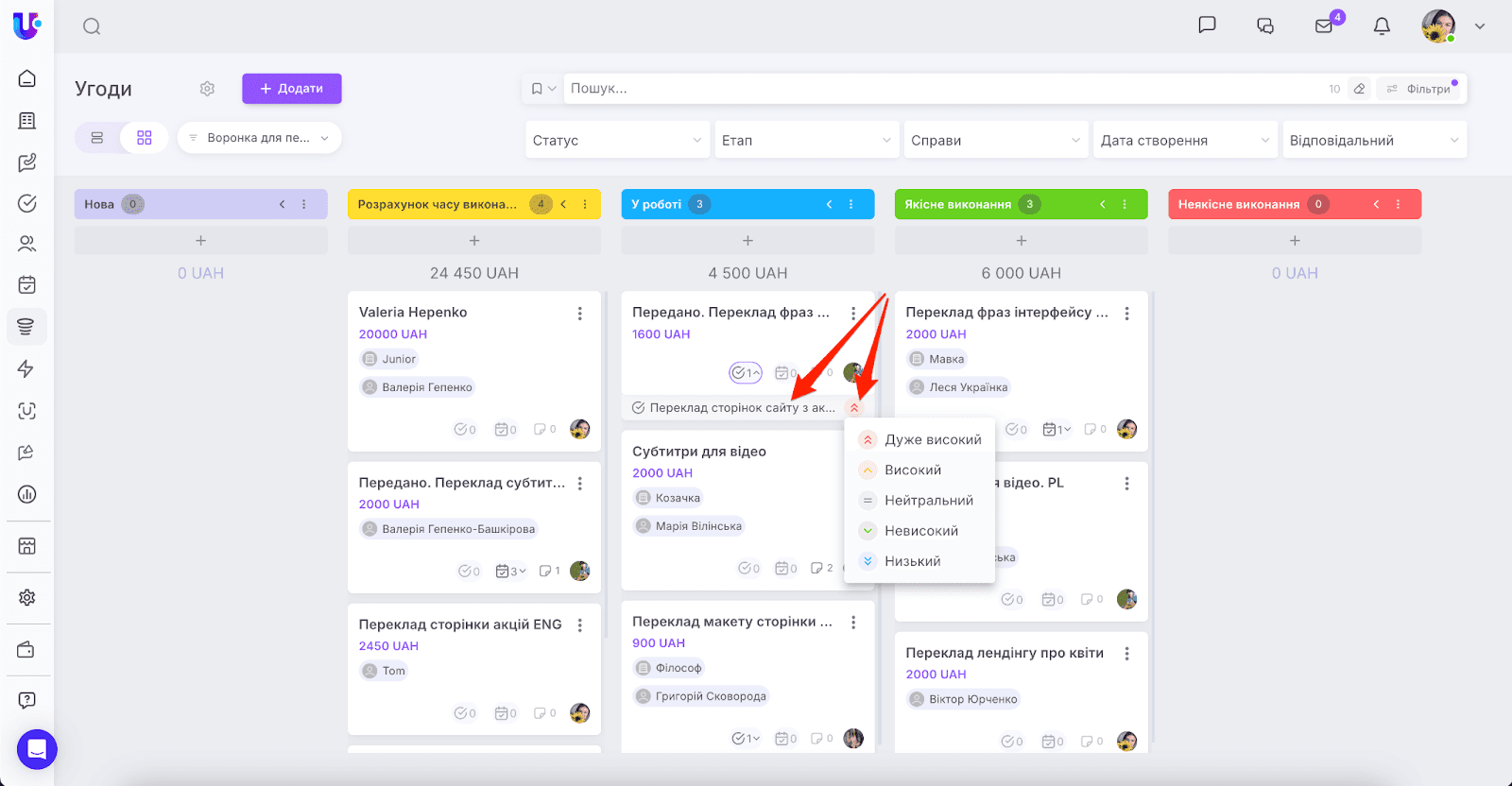Switch to list view toggle
1512x786 pixels.
97,138
